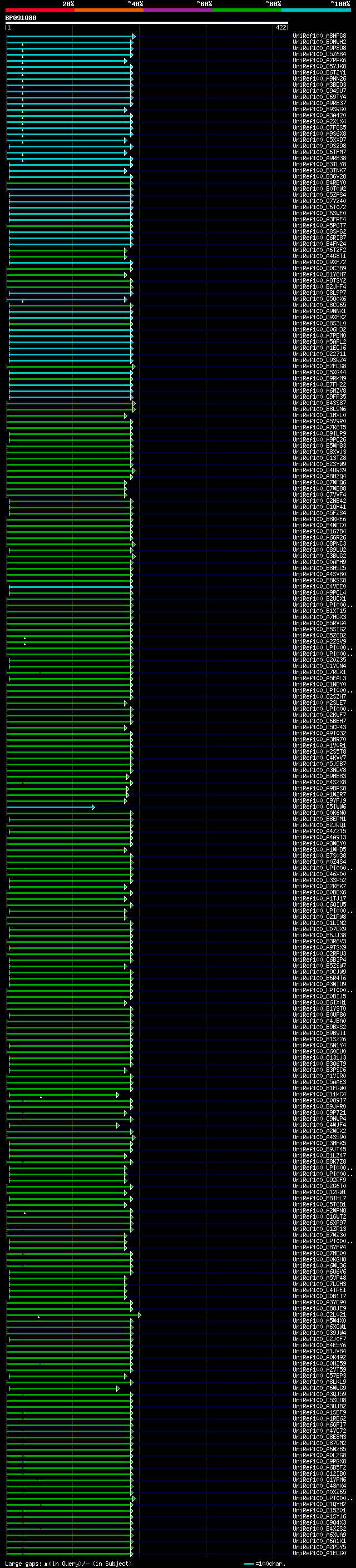The image size is (356, 1568).
Task: Select UniRef100_A3A420 hit label
Action: click(319, 115)
